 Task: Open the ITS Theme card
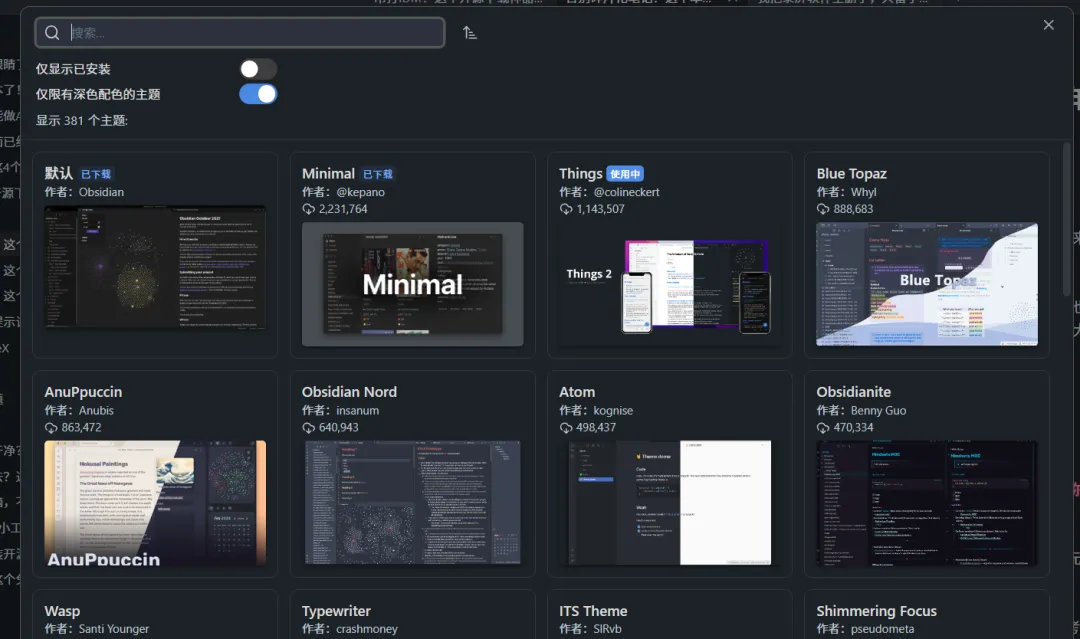[669, 614]
